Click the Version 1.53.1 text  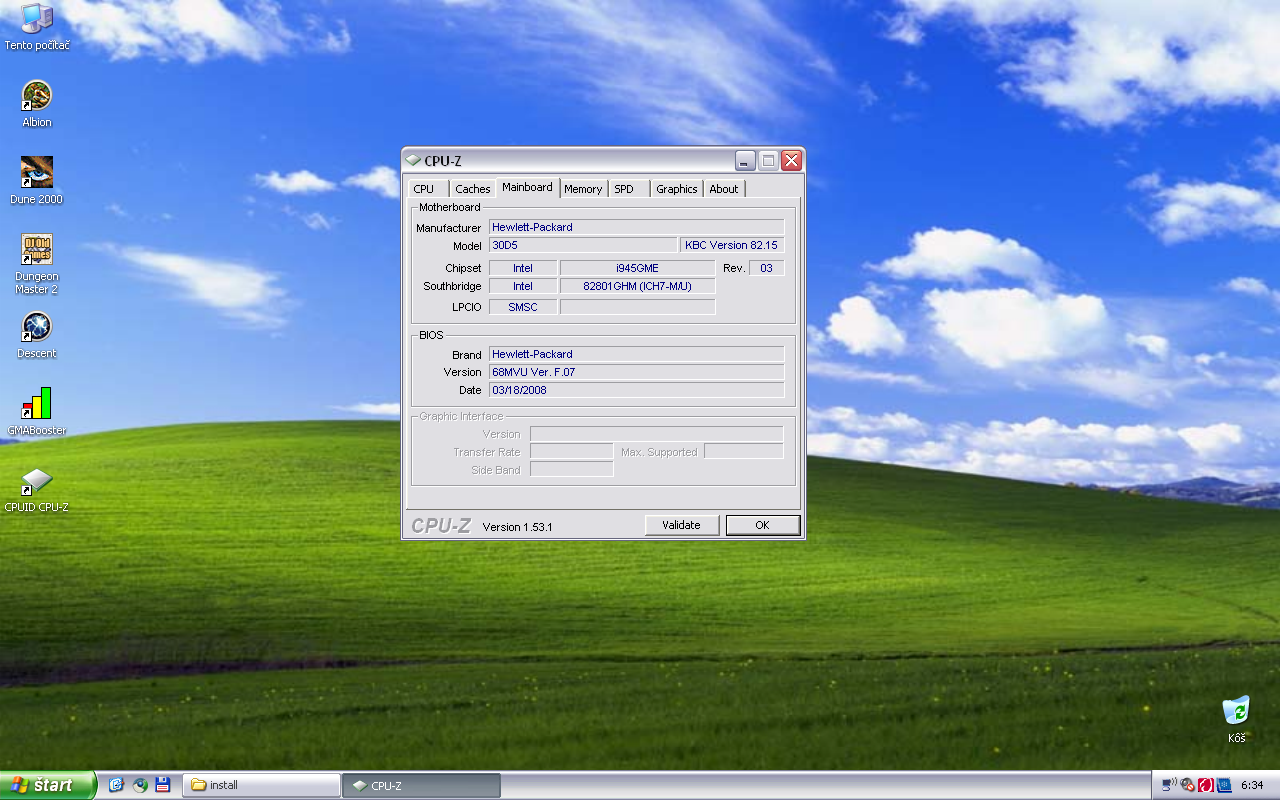[517, 526]
